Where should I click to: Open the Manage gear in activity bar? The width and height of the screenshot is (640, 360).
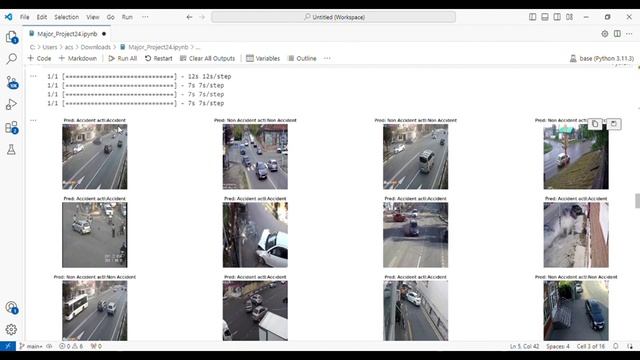coord(11,329)
